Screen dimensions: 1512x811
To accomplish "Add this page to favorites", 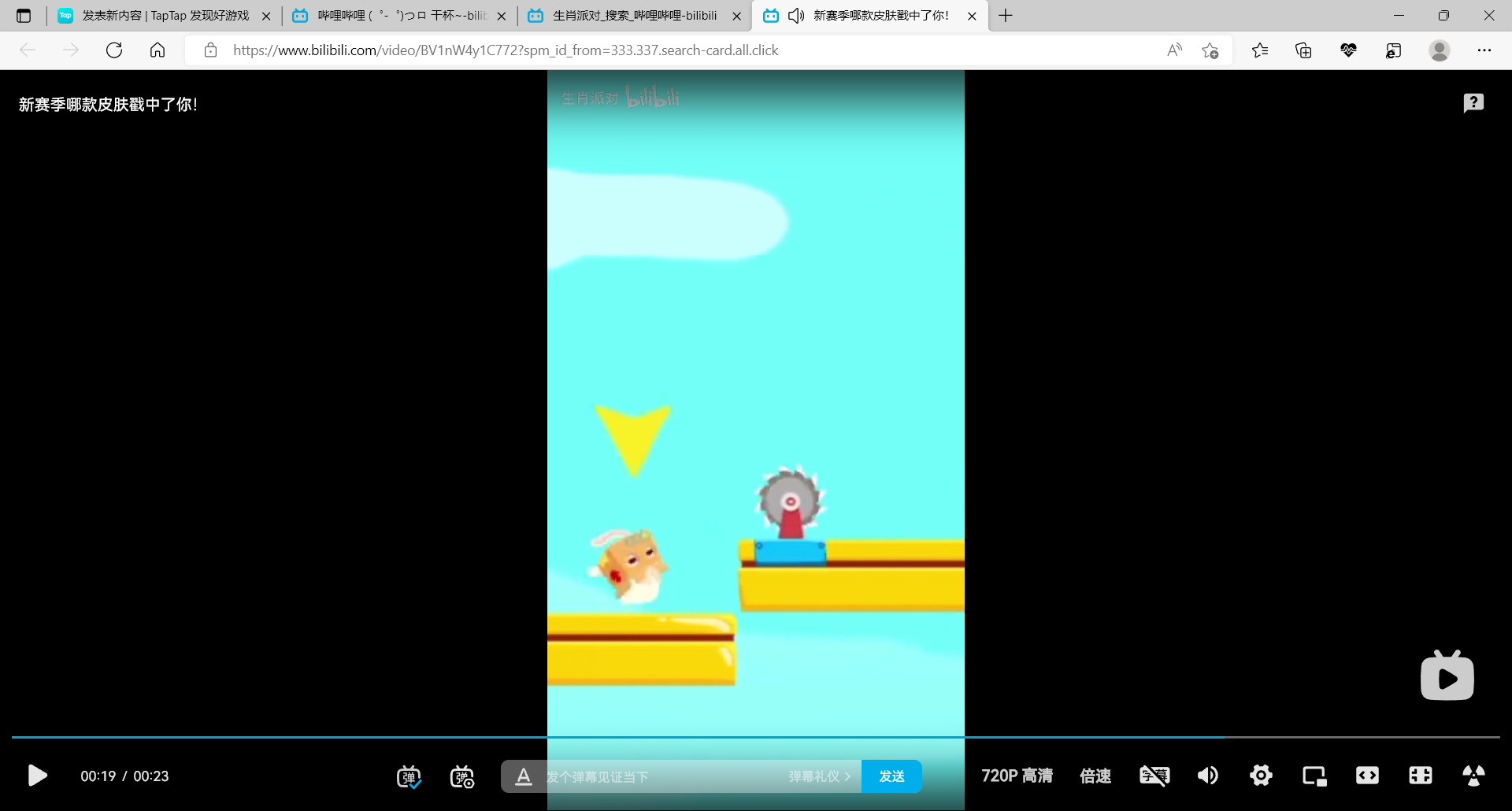I will coord(1210,50).
